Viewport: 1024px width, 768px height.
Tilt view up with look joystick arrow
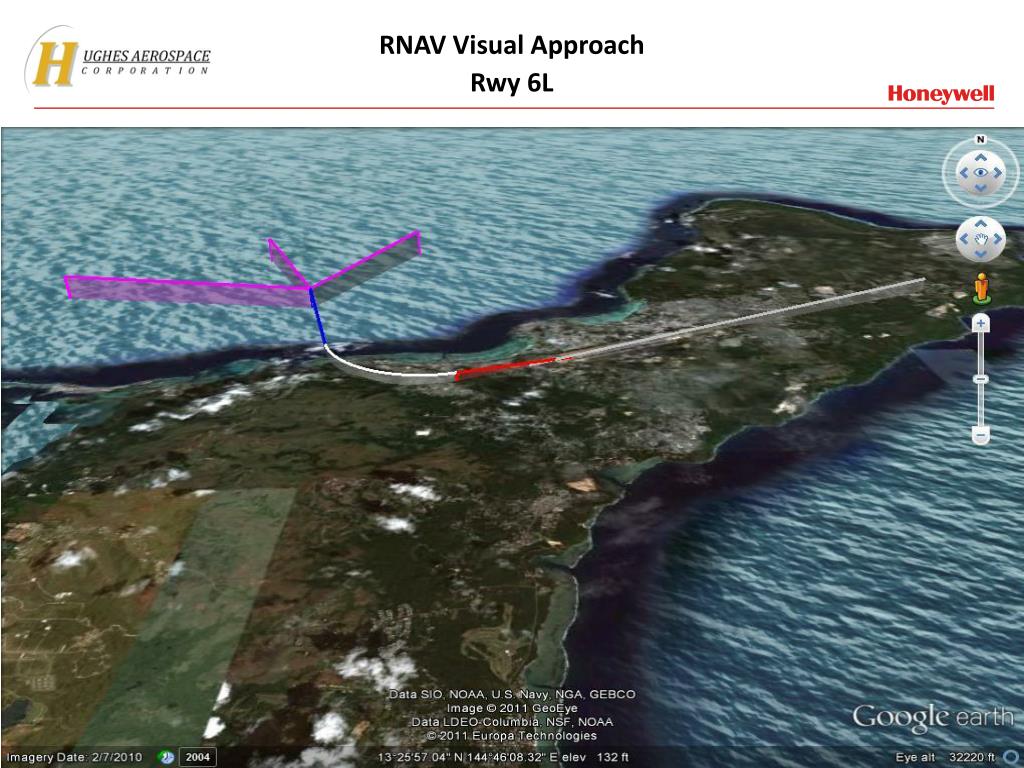coord(980,157)
